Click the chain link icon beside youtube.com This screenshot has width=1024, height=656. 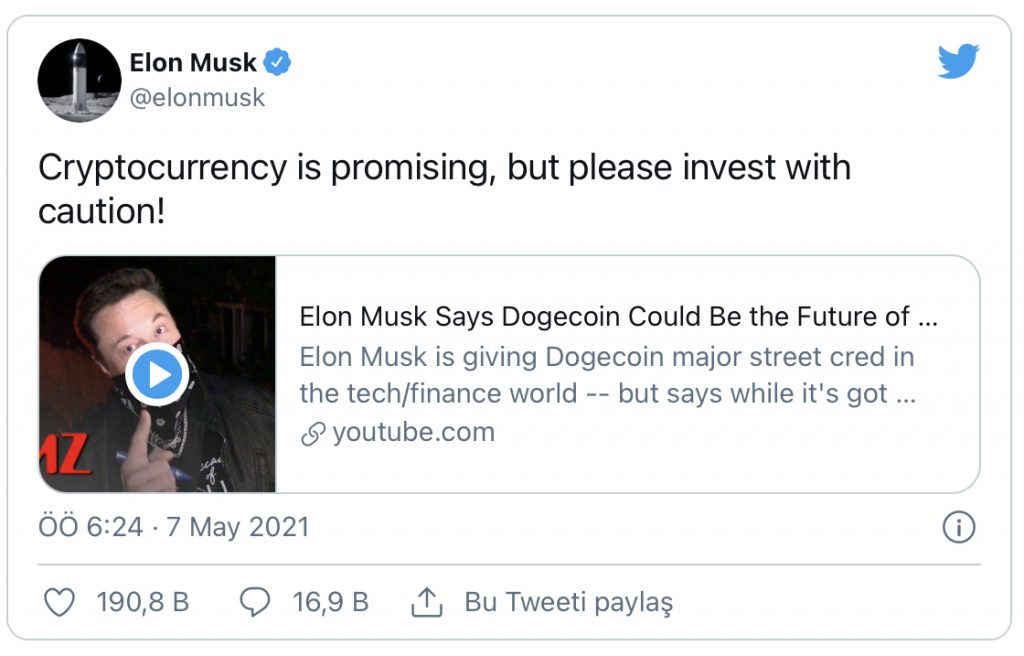[314, 433]
